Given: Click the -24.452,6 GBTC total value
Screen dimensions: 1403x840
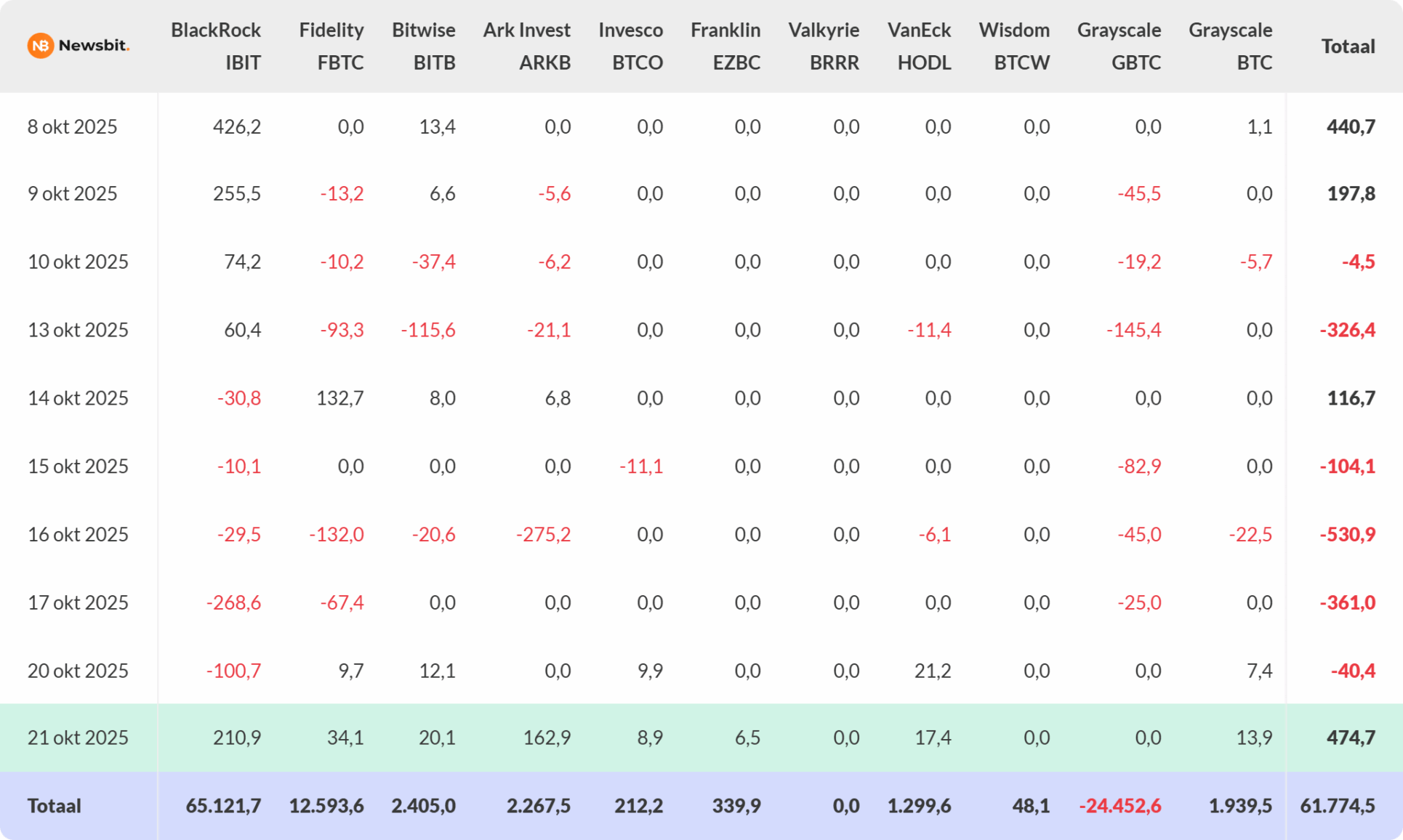Looking at the screenshot, I should pos(1119,806).
